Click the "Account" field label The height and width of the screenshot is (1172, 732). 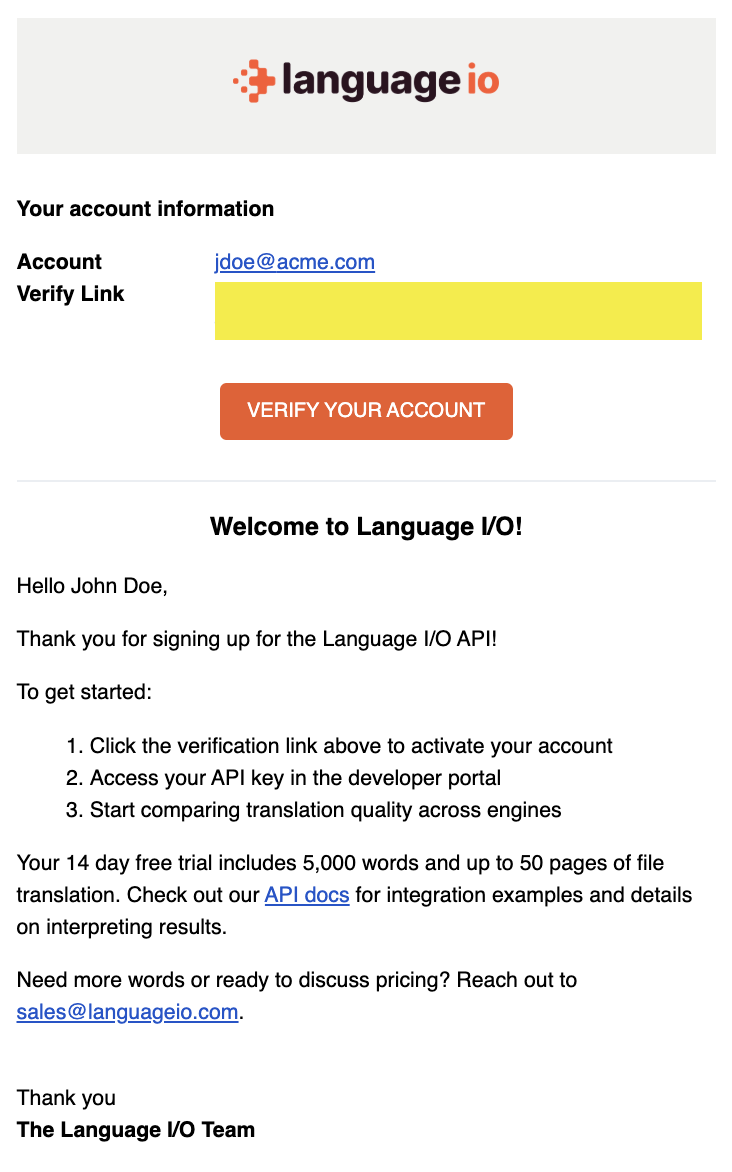coord(59,262)
